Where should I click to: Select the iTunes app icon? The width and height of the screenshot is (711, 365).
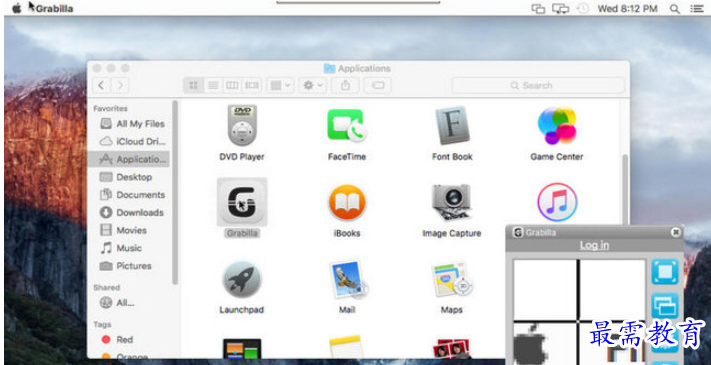pyautogui.click(x=557, y=202)
